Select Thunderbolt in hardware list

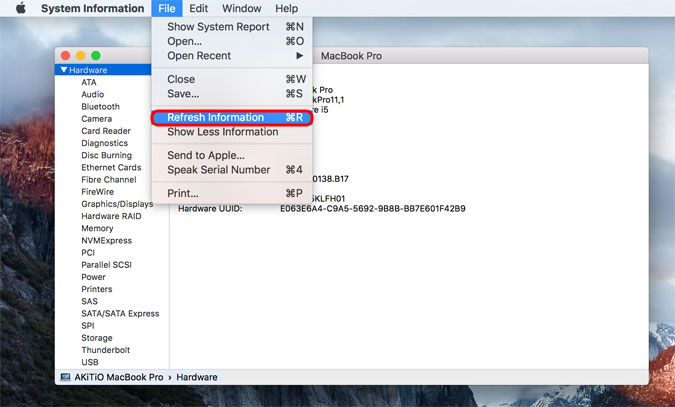pos(105,350)
